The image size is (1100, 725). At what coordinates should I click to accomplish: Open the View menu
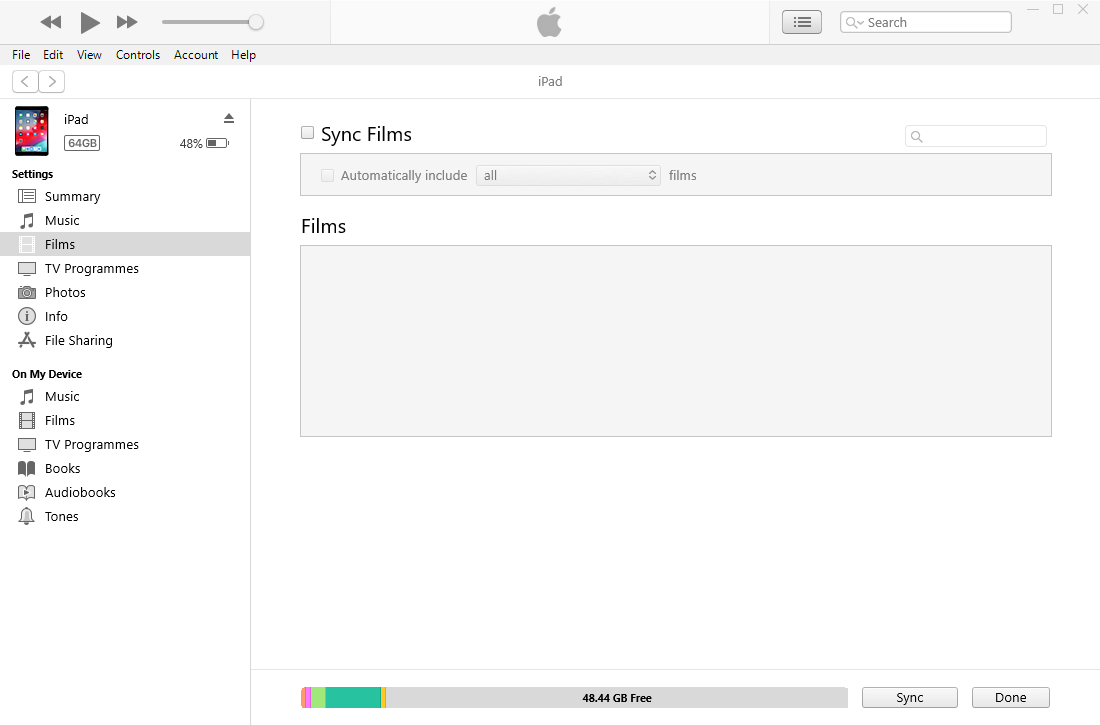[x=89, y=55]
